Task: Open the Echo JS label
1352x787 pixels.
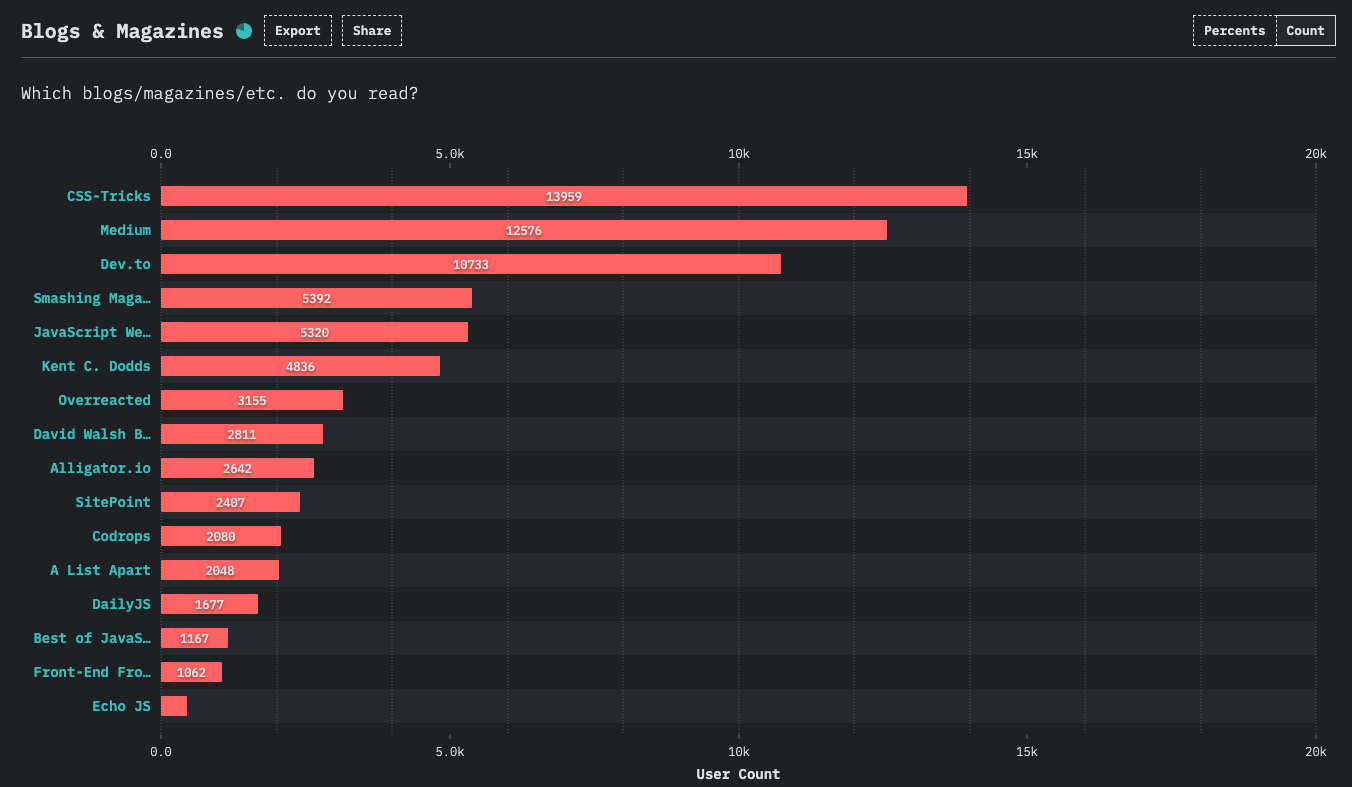Action: (122, 706)
